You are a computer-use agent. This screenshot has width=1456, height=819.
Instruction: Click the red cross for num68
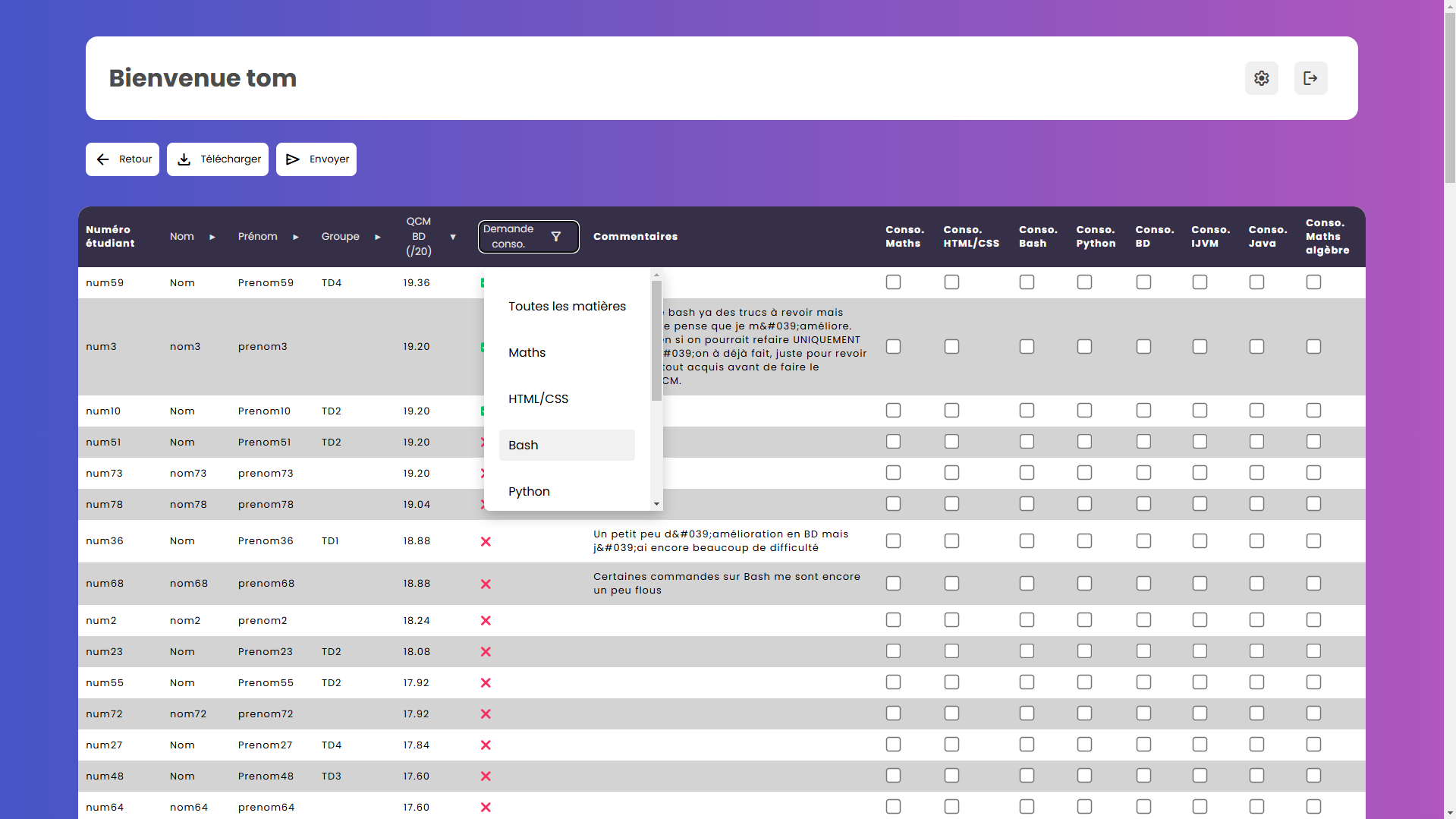[x=486, y=584]
